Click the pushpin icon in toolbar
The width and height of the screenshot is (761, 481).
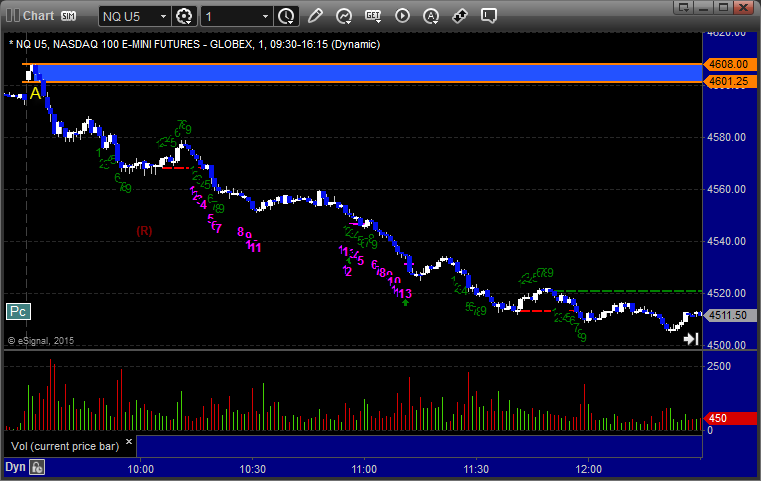(x=460, y=16)
